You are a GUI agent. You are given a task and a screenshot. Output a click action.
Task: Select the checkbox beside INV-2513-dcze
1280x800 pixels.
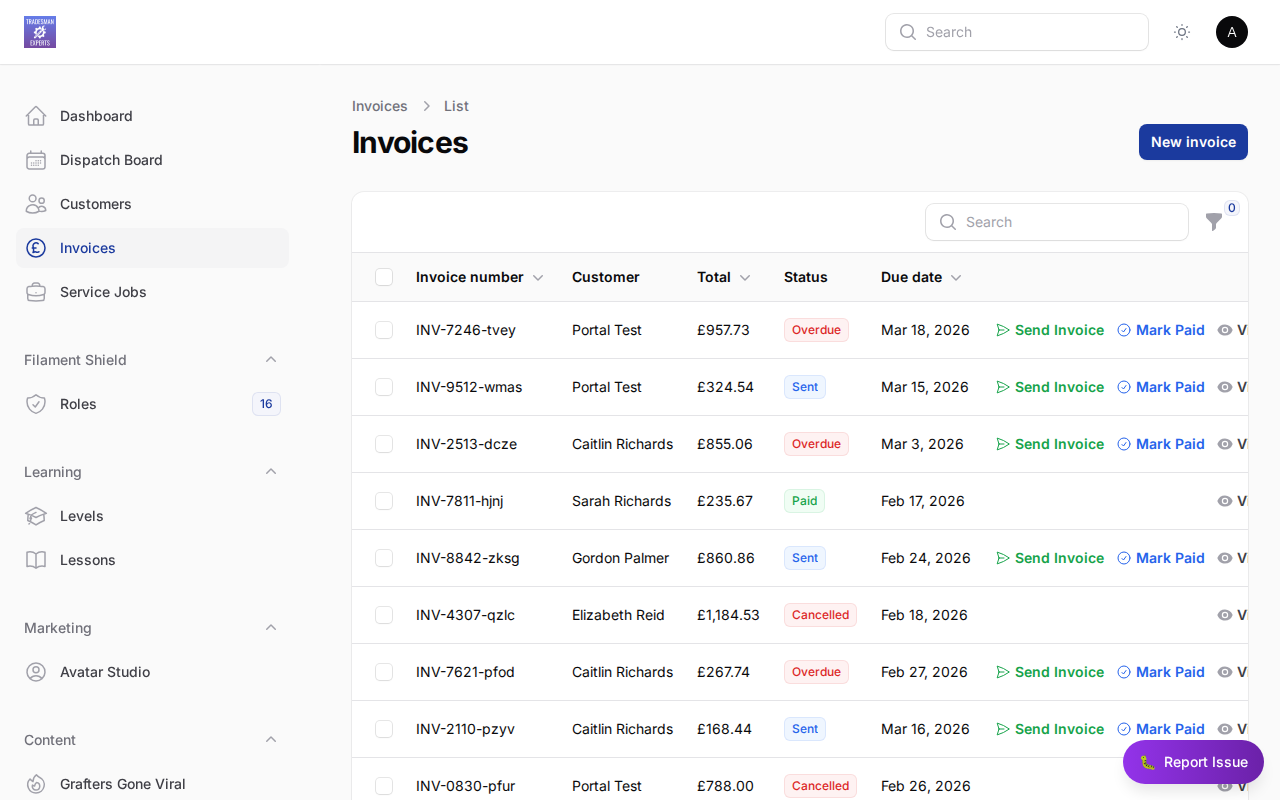(384, 444)
